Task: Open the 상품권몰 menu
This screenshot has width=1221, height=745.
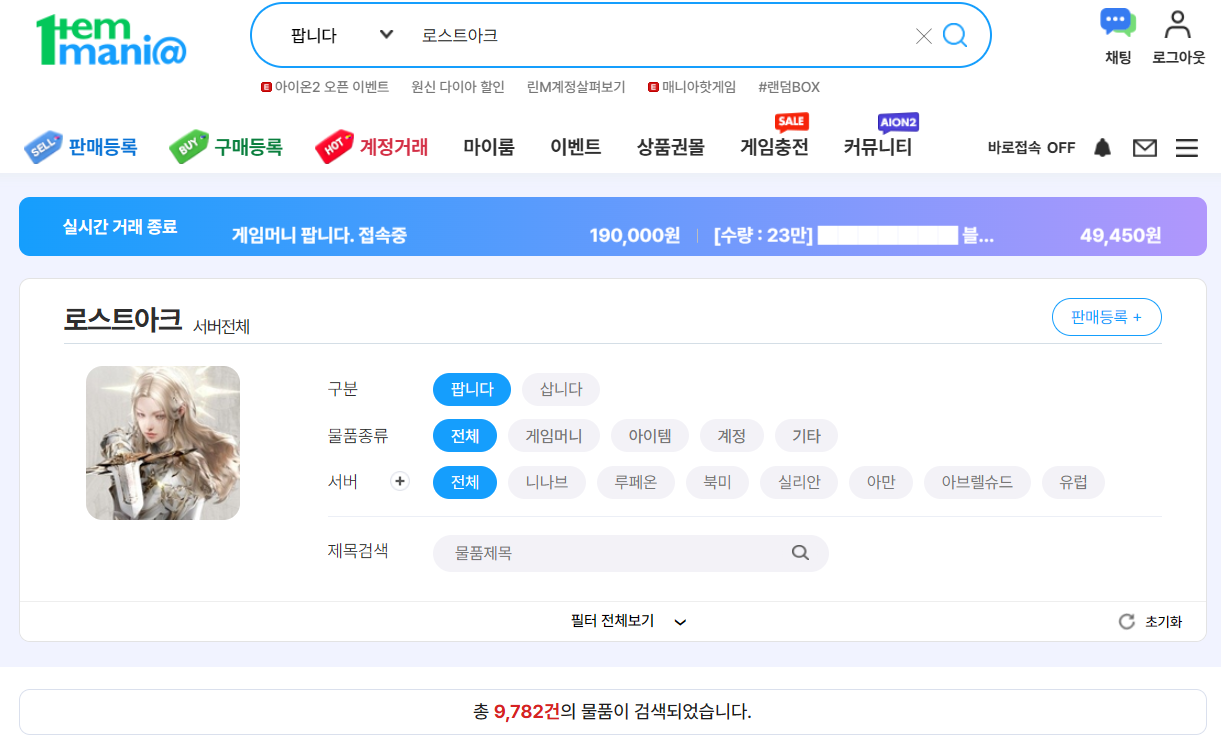Action: [x=671, y=147]
